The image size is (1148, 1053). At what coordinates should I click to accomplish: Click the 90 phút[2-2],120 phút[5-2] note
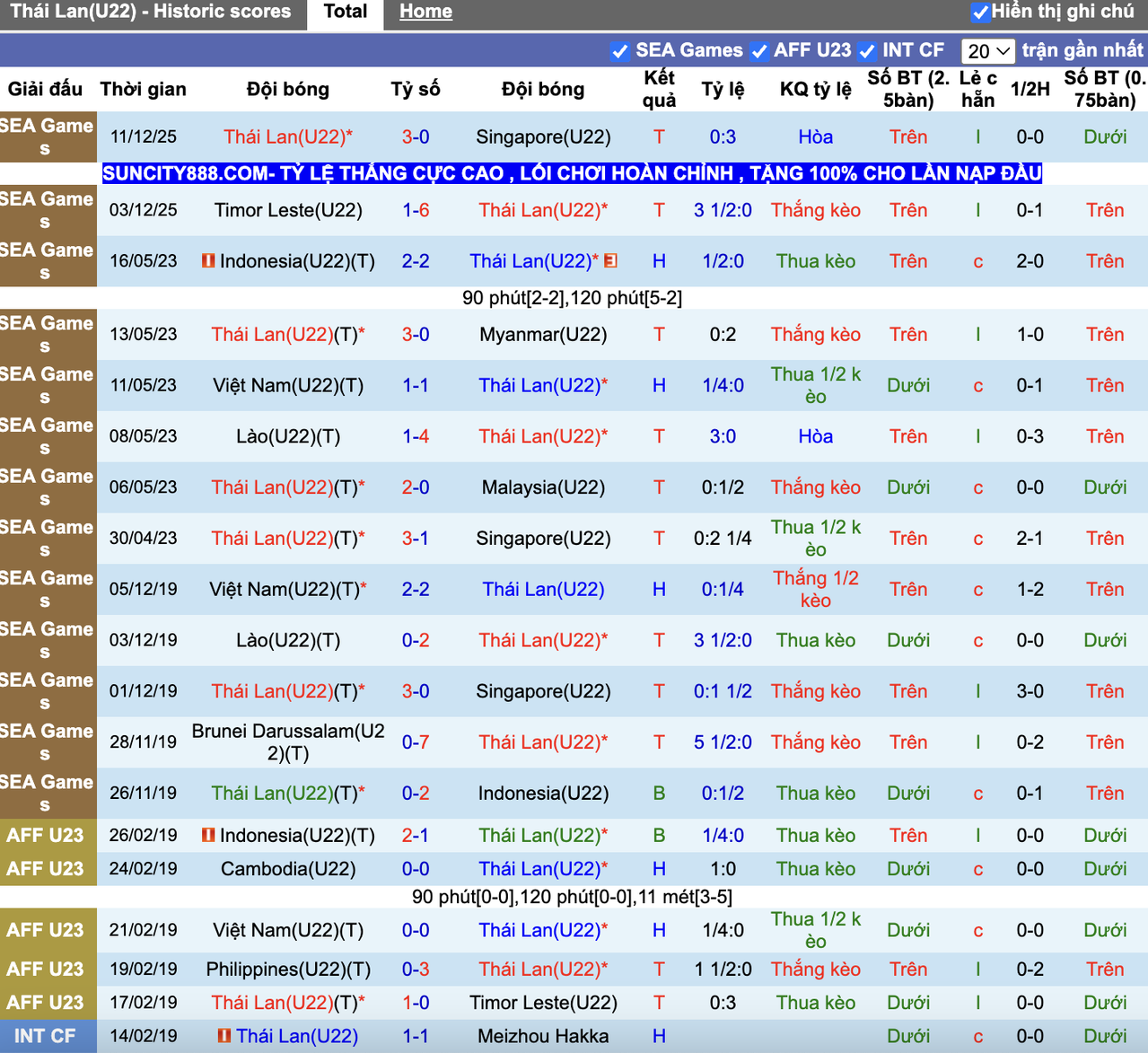pyautogui.click(x=572, y=298)
